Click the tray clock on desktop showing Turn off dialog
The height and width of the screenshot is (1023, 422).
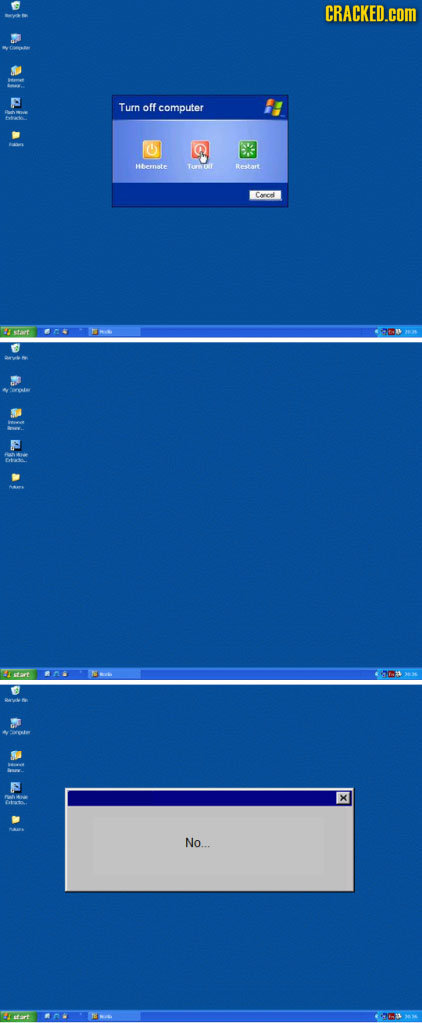pos(411,331)
